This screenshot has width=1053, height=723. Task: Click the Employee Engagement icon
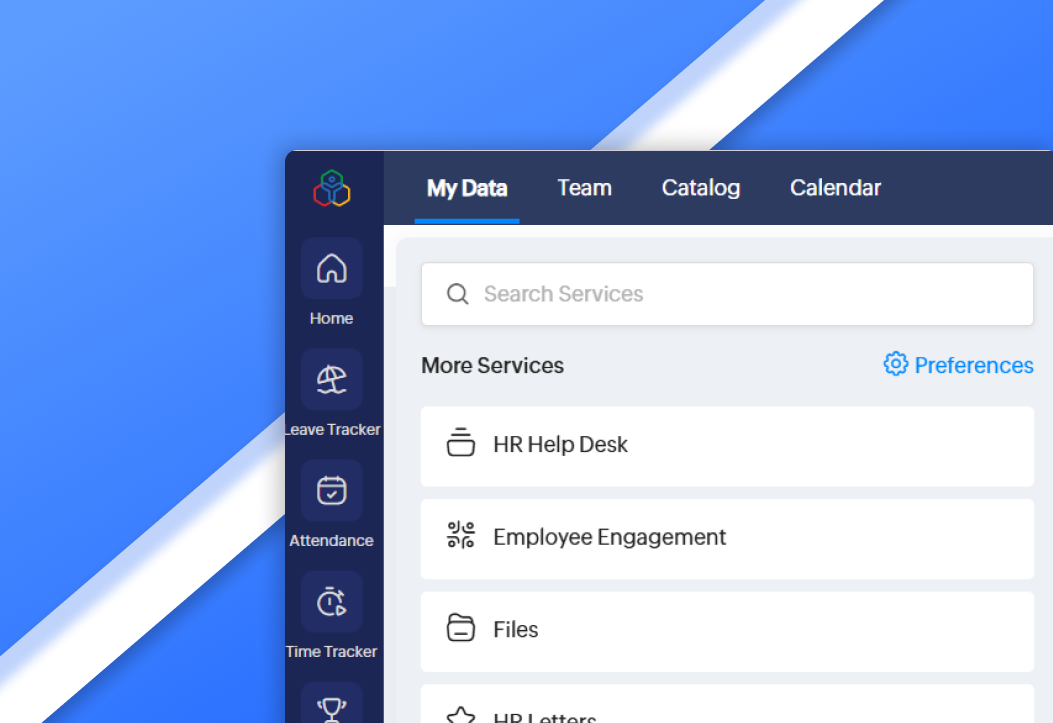click(x=460, y=537)
